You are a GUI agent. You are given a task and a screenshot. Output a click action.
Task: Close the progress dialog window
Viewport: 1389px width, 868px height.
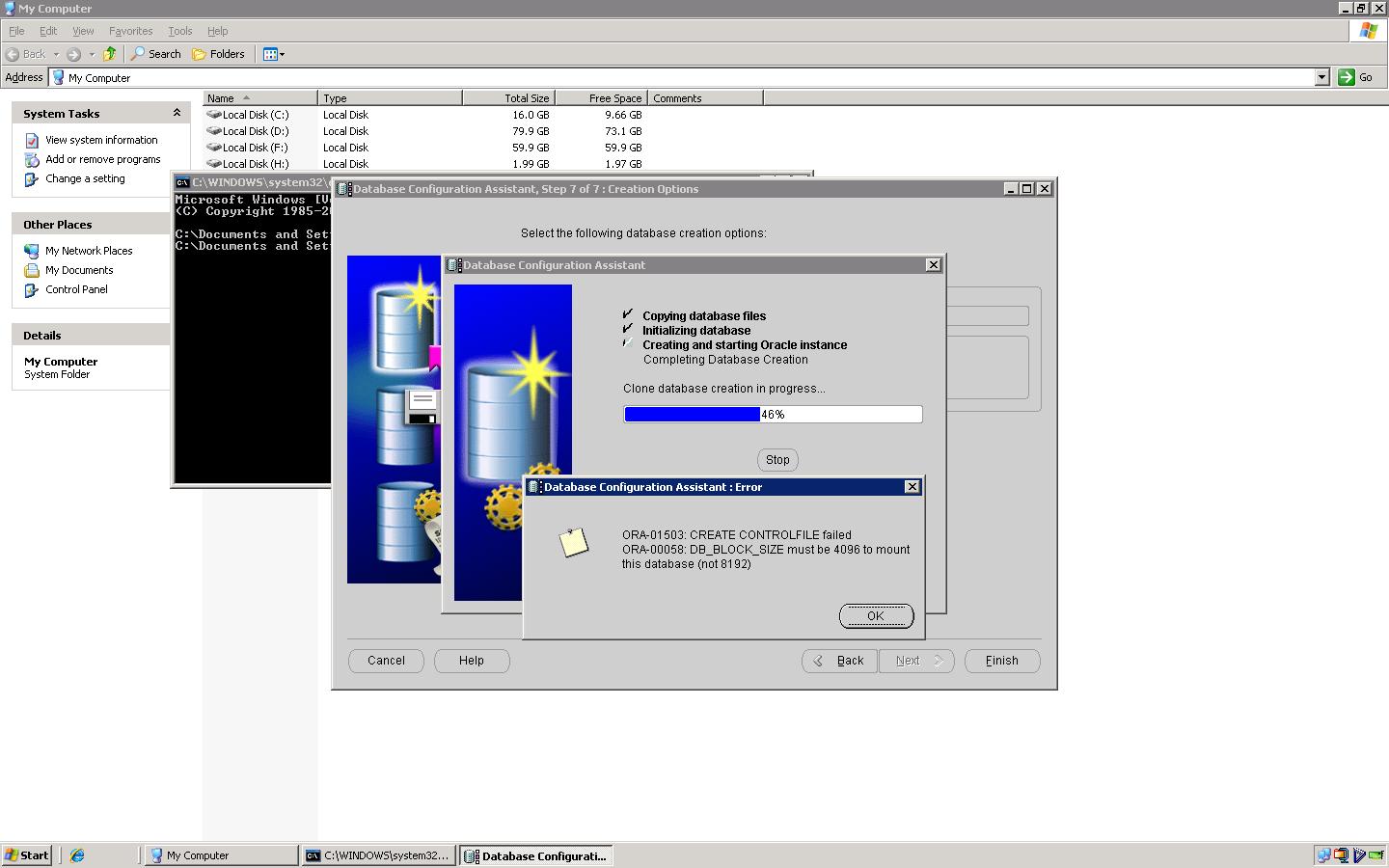[x=933, y=265]
